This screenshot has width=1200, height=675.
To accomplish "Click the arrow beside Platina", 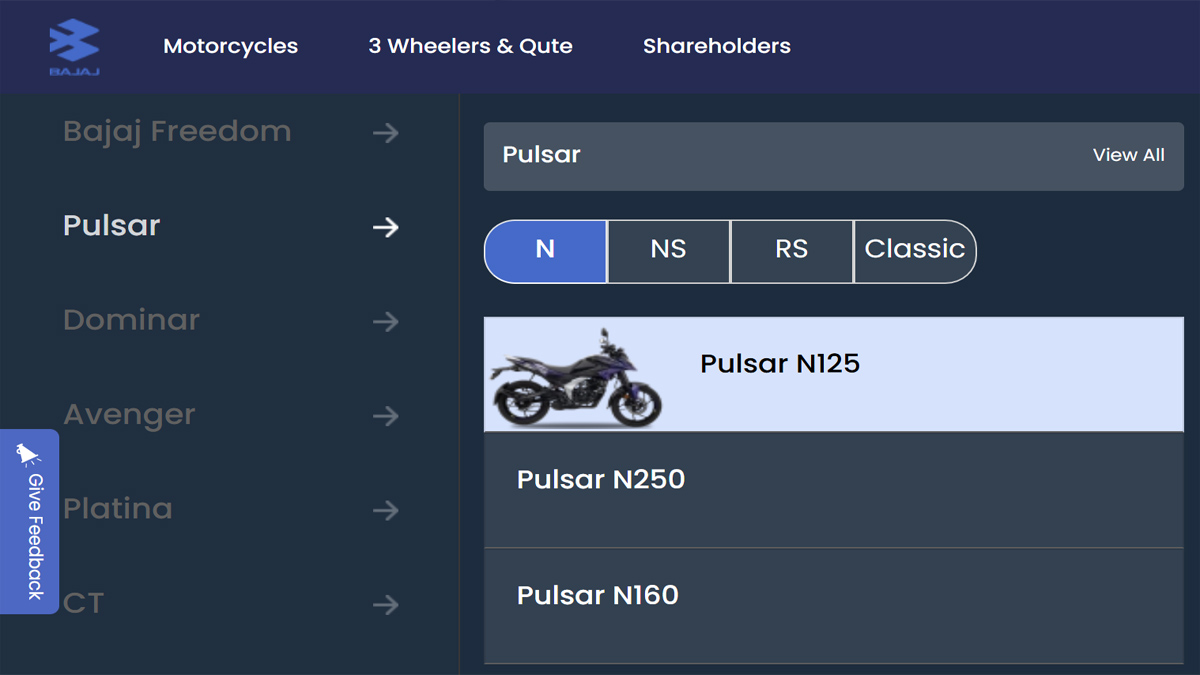I will pyautogui.click(x=386, y=511).
